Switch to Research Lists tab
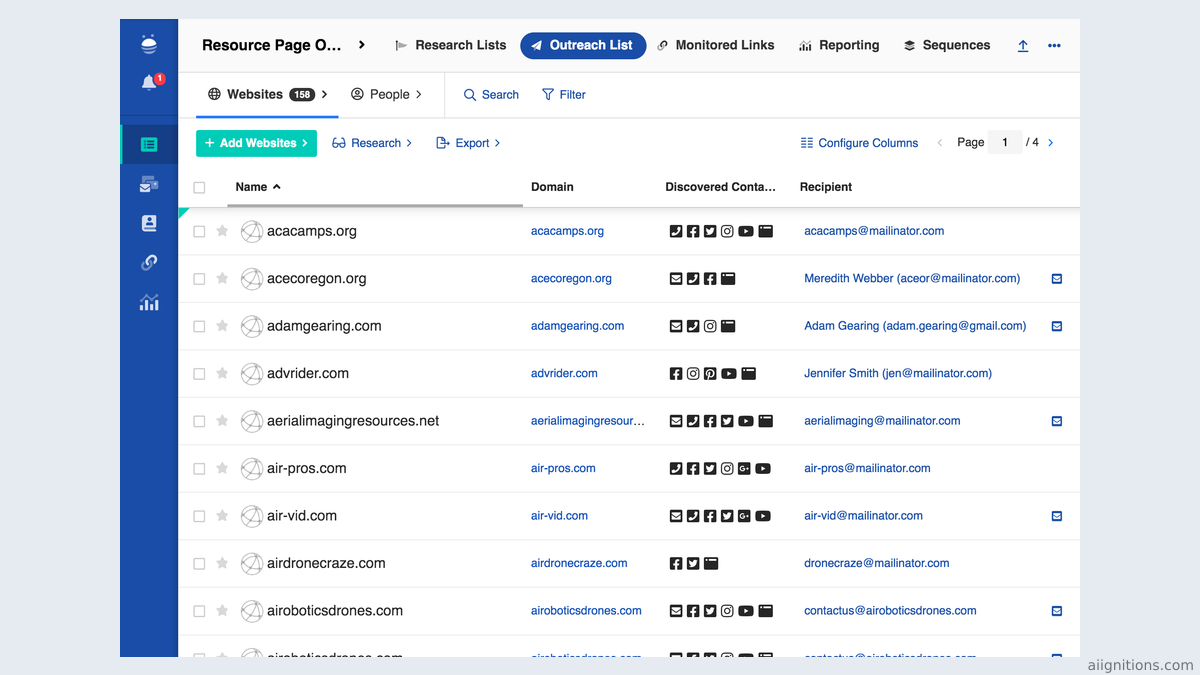Screen dimensions: 1200x675 pyautogui.click(x=451, y=45)
